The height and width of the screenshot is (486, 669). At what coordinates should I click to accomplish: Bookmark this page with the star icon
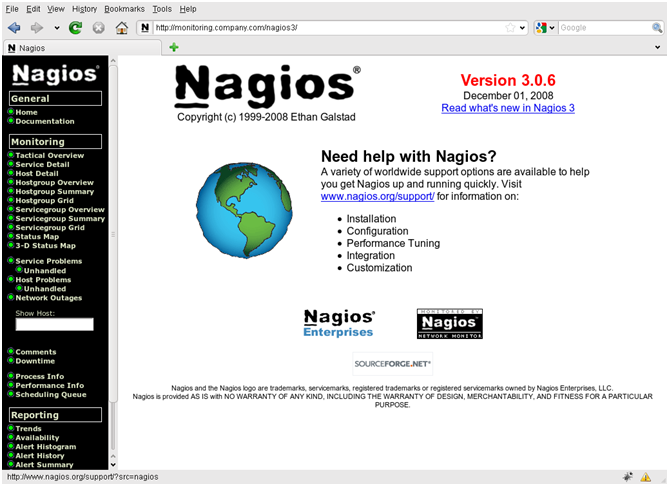[510, 28]
